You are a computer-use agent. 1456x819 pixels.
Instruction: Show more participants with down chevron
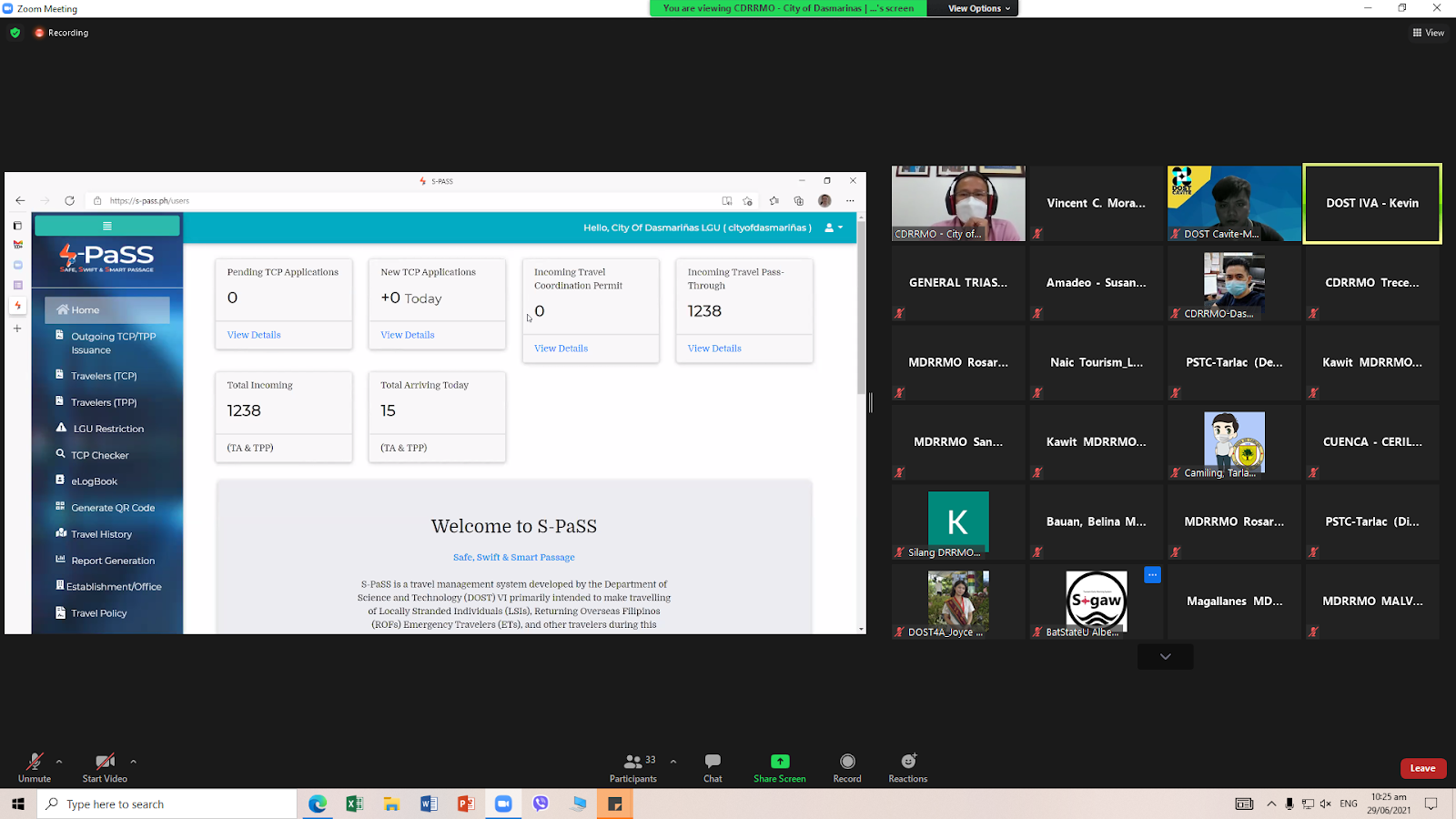tap(1165, 656)
